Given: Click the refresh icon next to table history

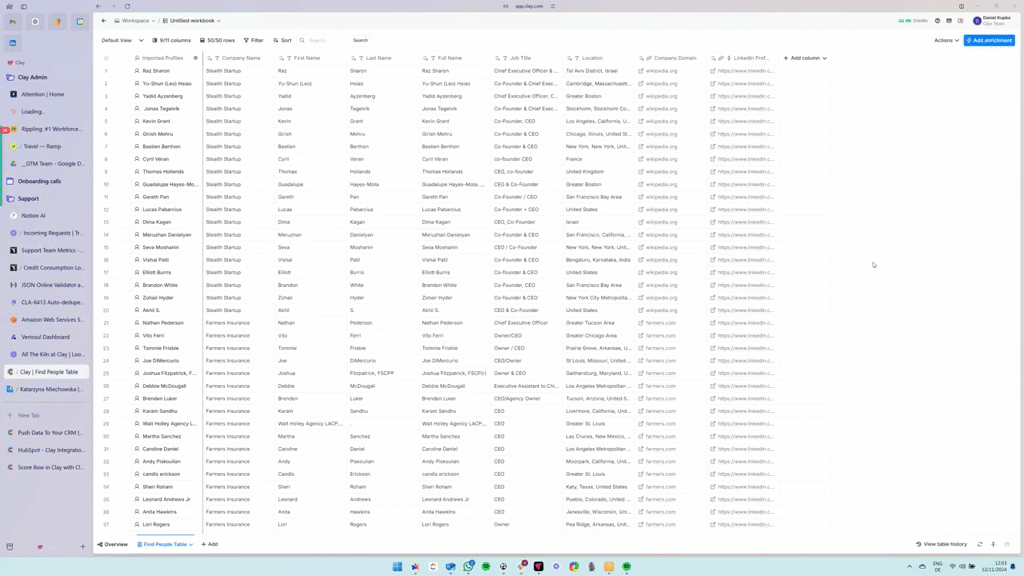Looking at the screenshot, I should (980, 545).
